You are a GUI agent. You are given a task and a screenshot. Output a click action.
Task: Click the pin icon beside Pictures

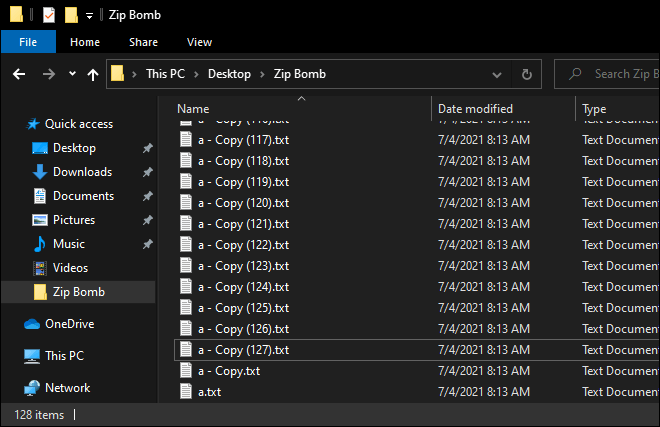pos(147,220)
